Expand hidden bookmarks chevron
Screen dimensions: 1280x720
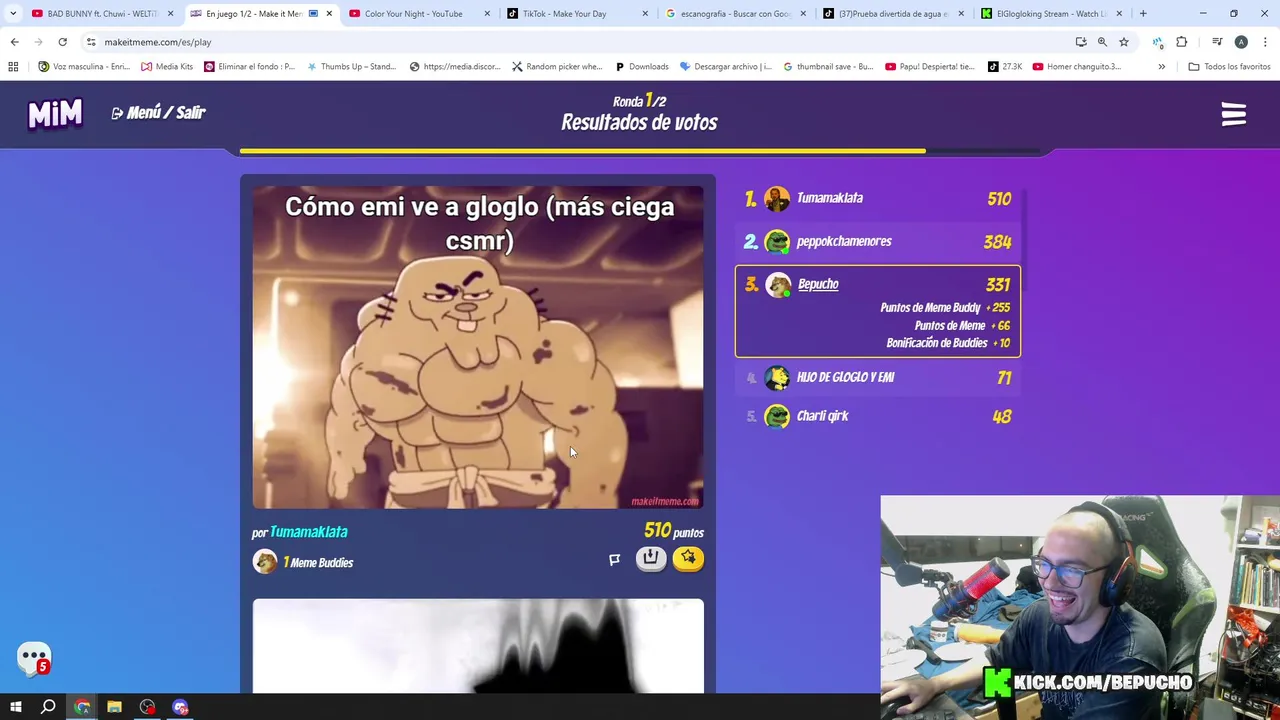coord(1161,67)
